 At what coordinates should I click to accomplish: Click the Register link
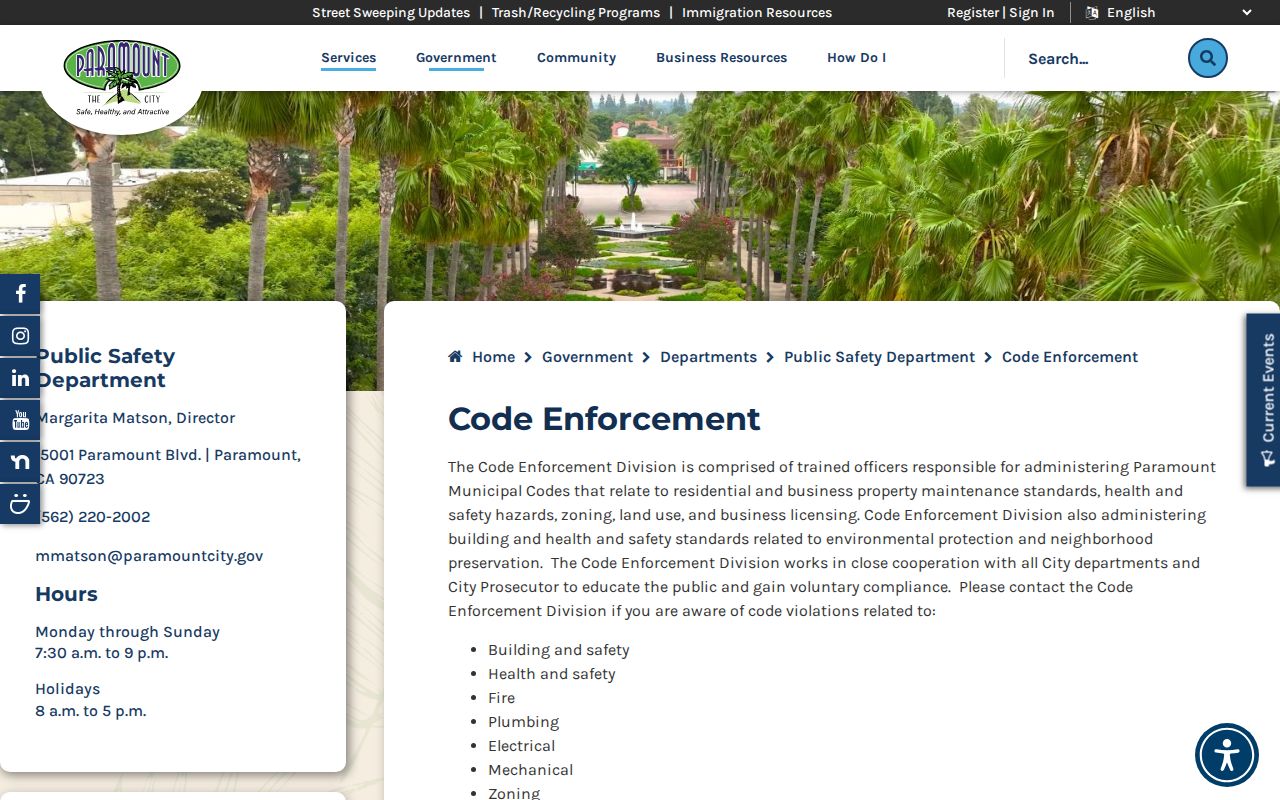973,13
